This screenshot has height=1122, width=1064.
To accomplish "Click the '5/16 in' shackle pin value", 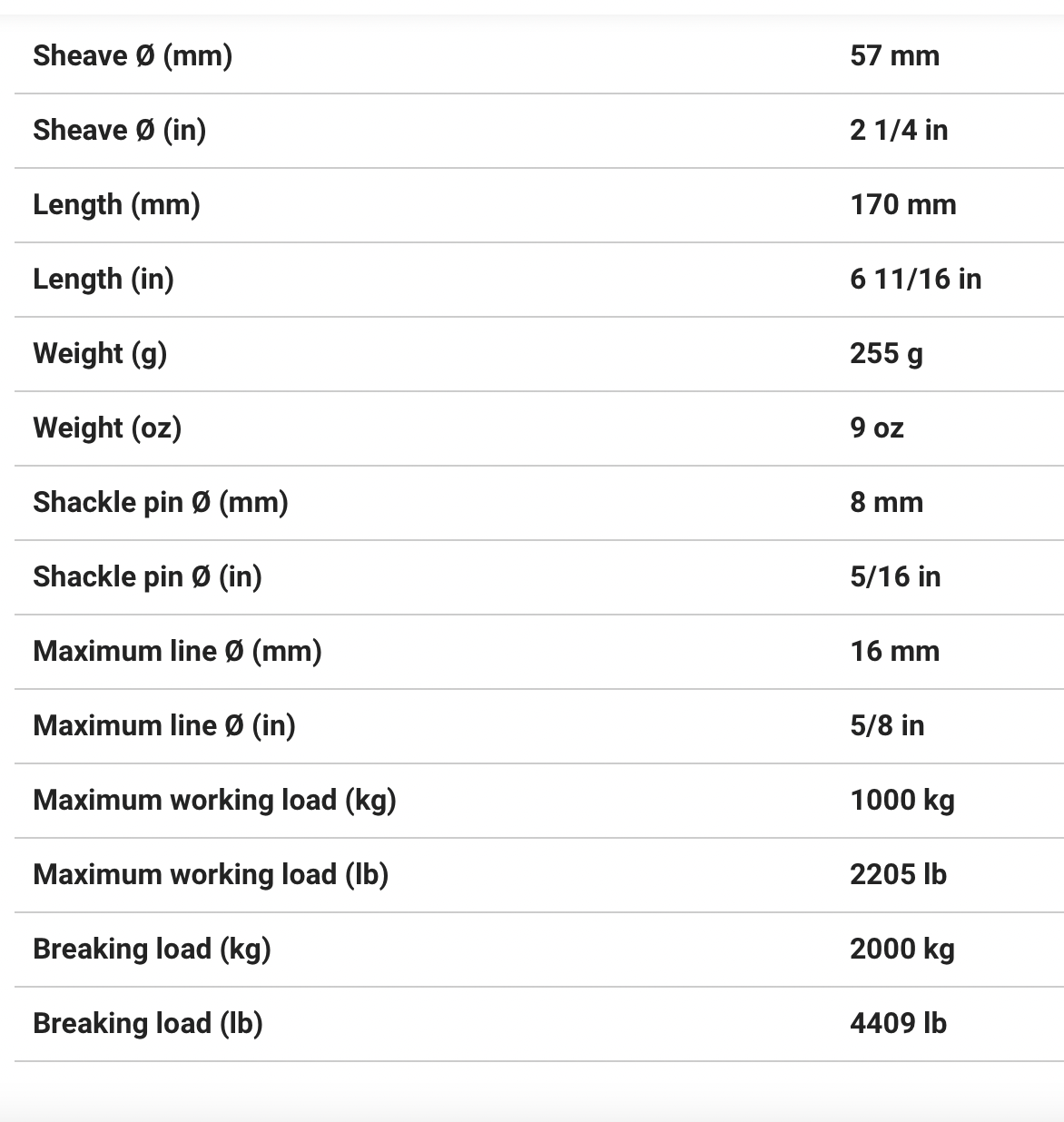I will click(895, 577).
